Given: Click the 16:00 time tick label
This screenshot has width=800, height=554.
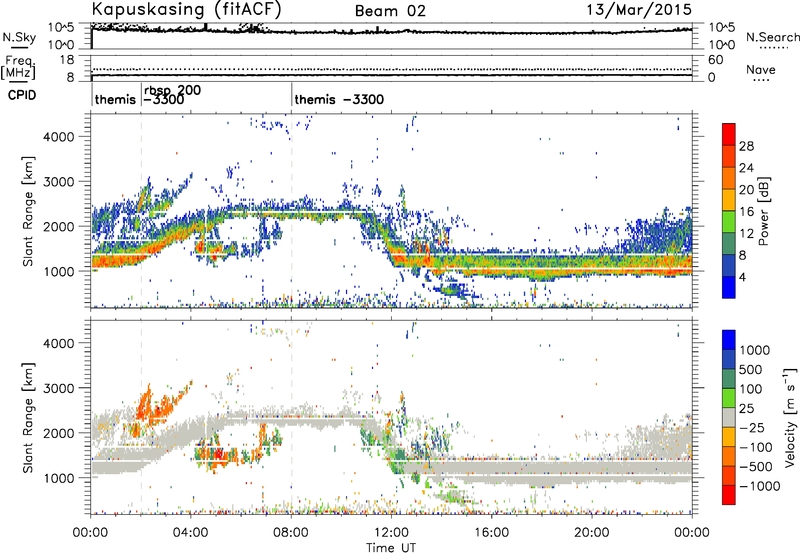Looking at the screenshot, I should [491, 533].
